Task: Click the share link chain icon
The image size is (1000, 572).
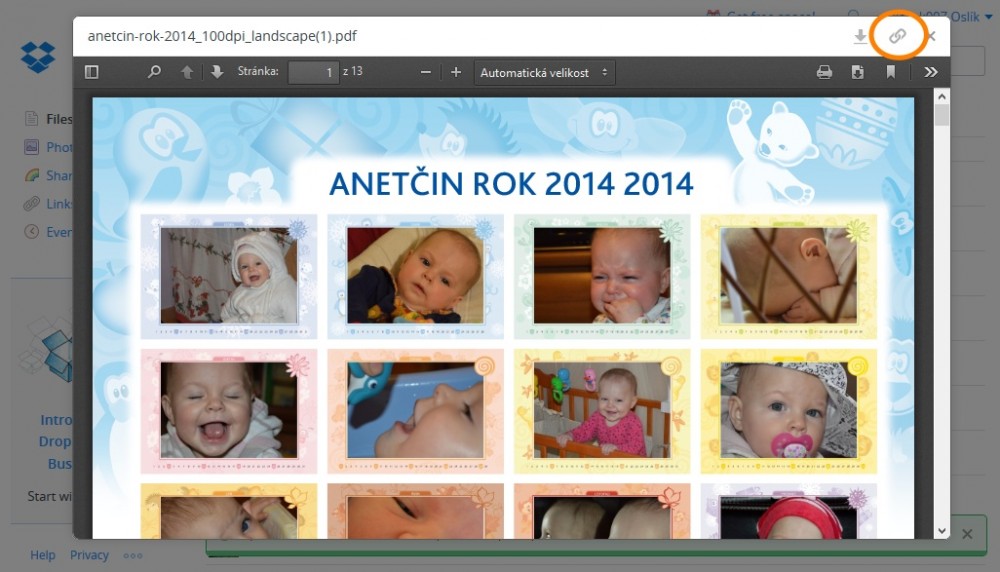Action: [897, 36]
